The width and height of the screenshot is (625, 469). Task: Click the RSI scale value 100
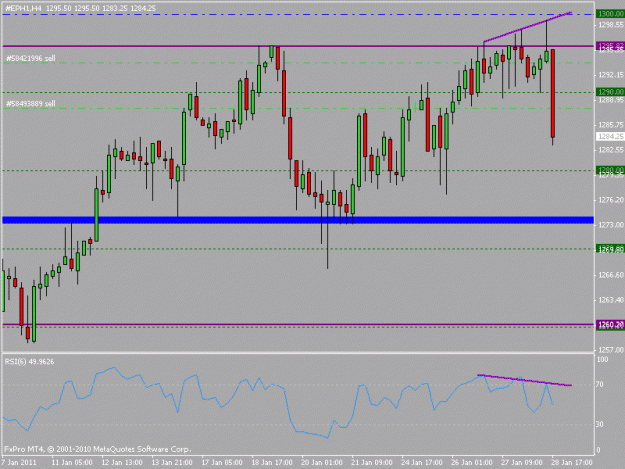point(602,359)
